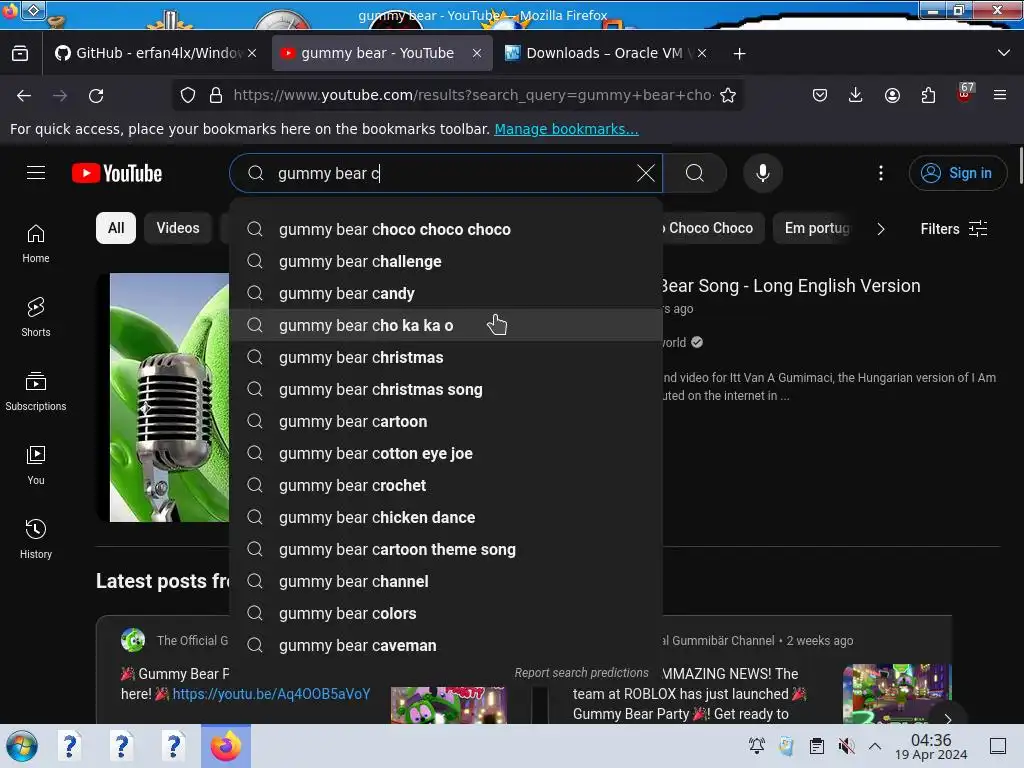
Task: Open Bear Song - Long English Version title
Action: (x=791, y=285)
